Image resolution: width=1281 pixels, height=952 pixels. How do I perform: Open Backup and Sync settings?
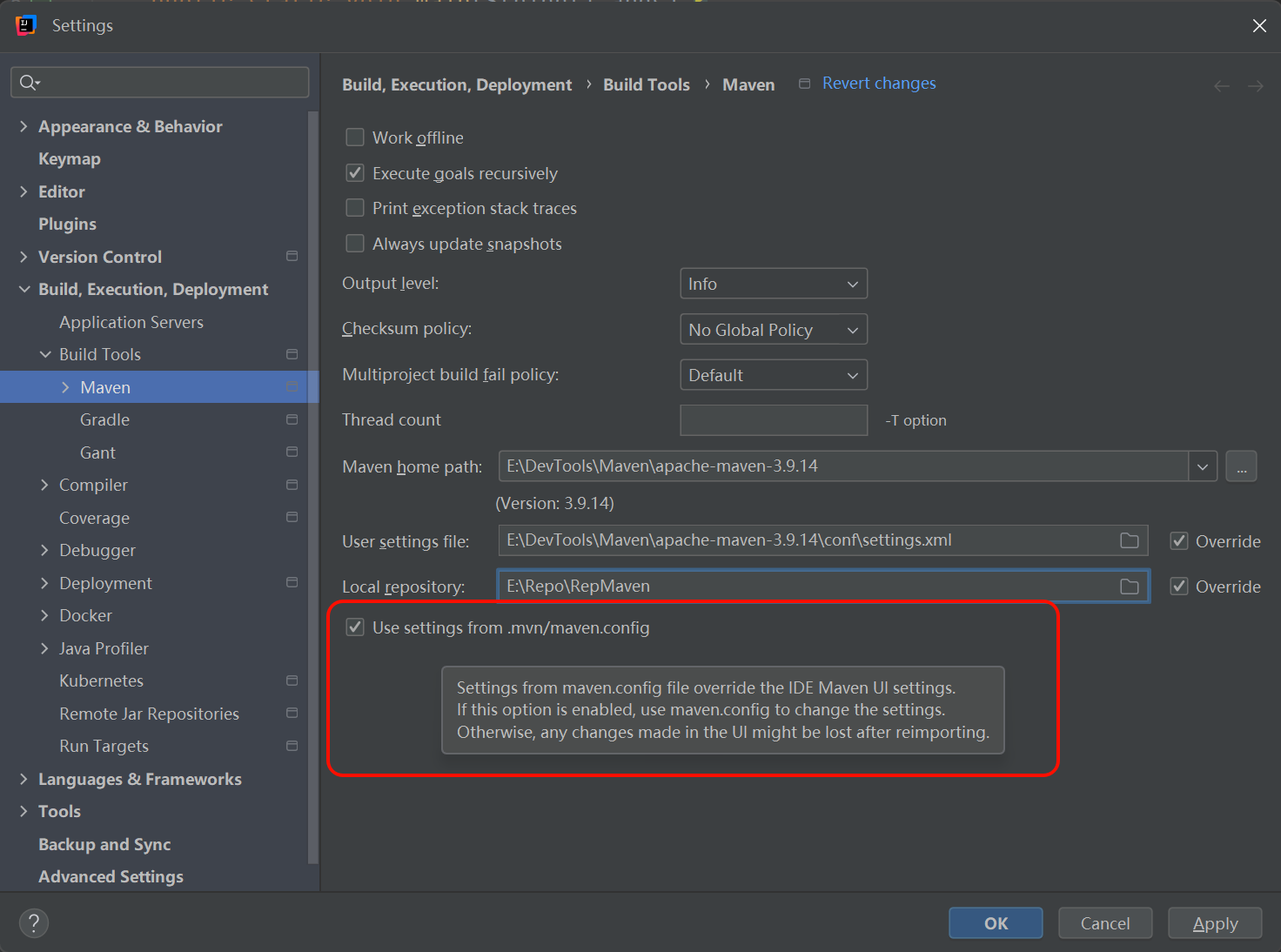[104, 844]
